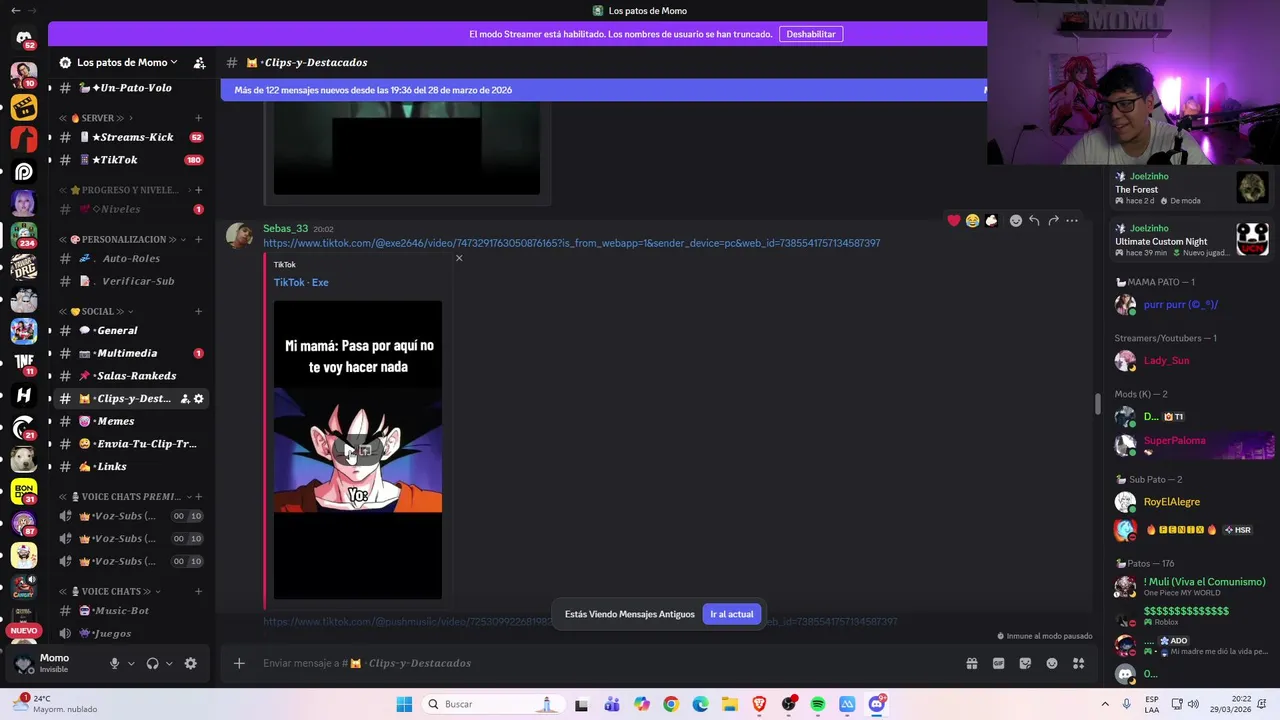Click the plus attachment button
Screen dimensions: 1280x720
click(239, 663)
